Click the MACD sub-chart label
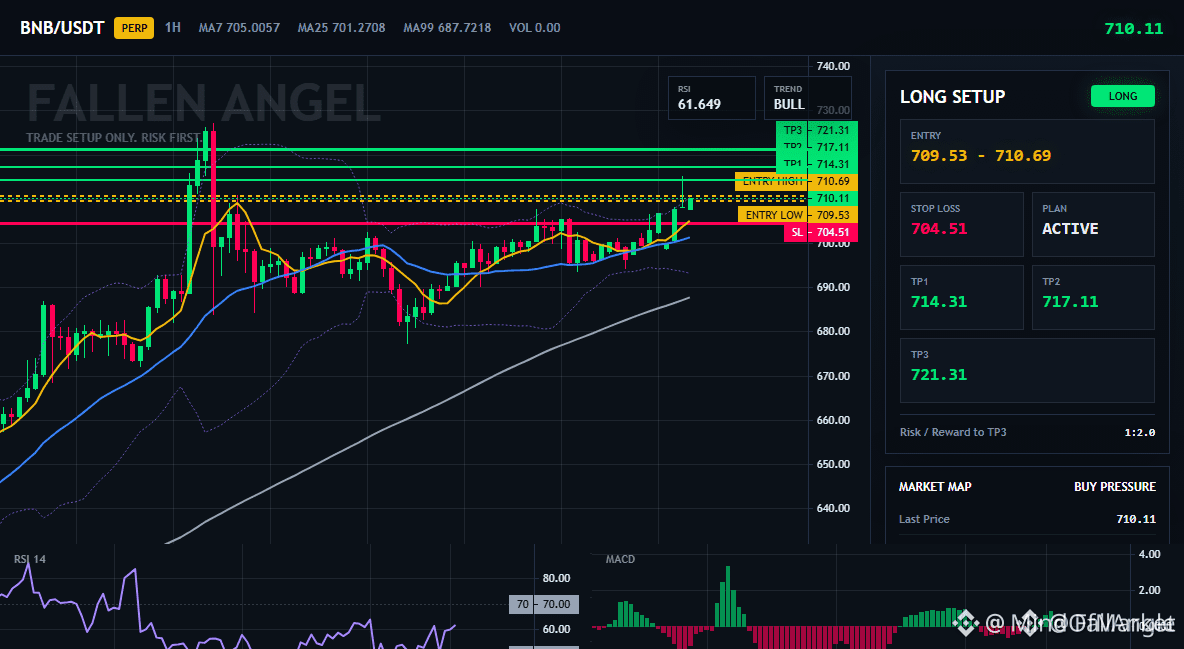 coord(620,559)
